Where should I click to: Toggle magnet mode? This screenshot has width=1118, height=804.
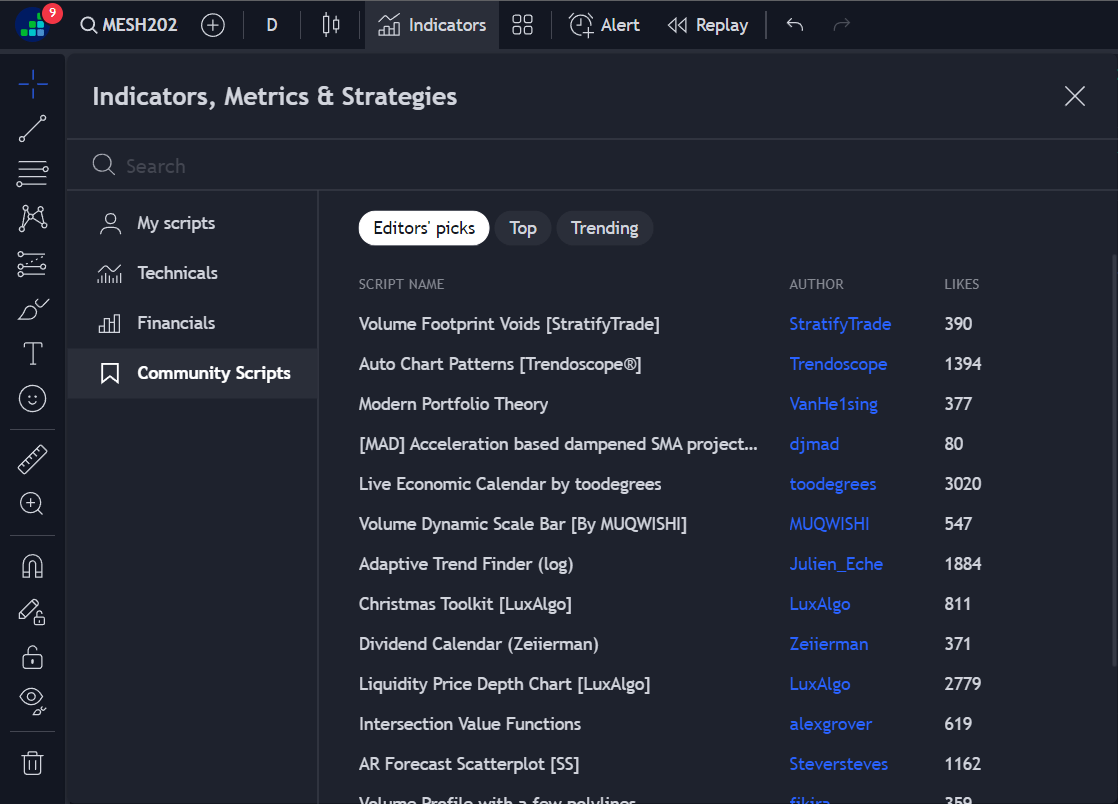33,567
